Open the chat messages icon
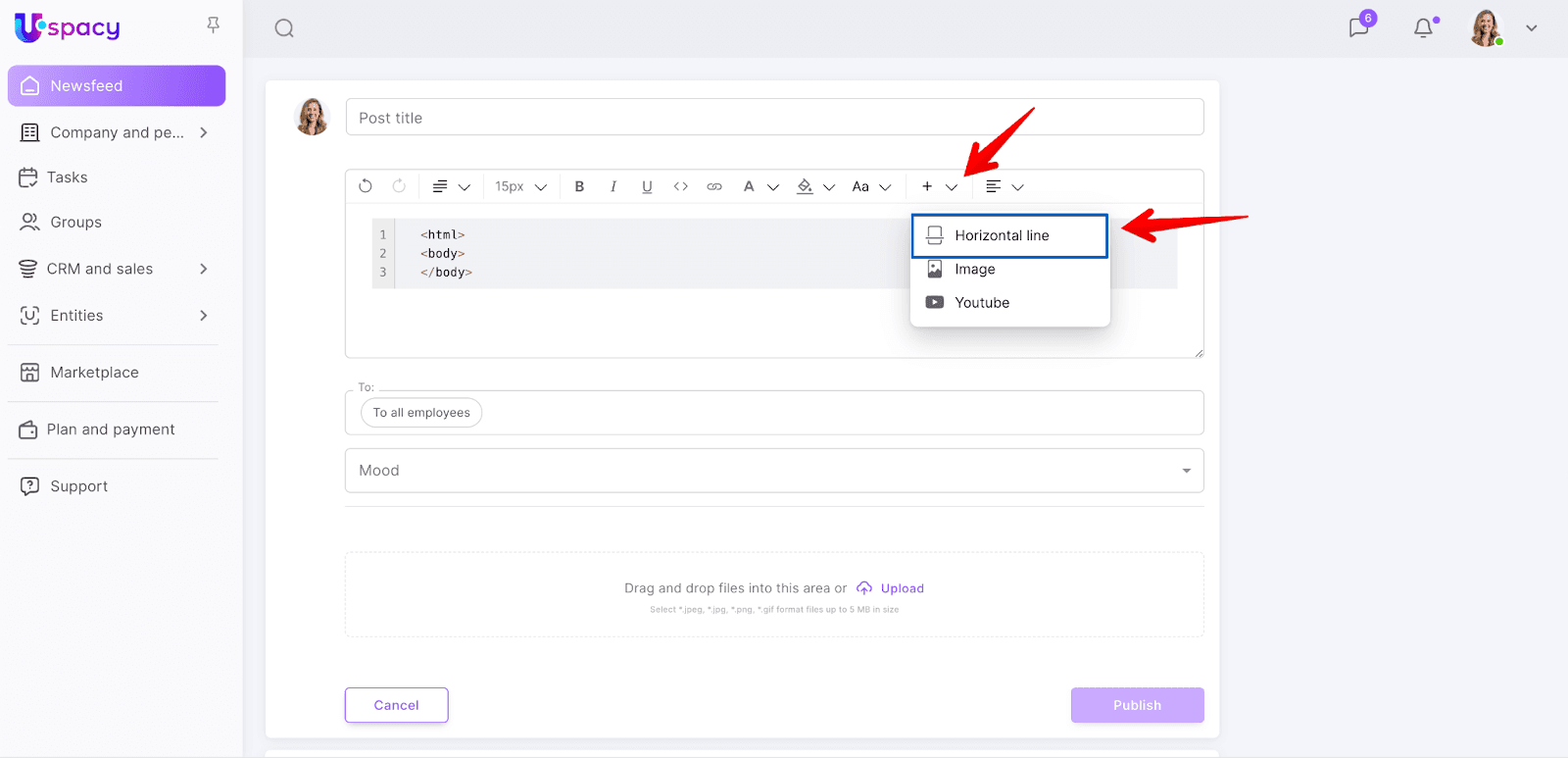This screenshot has width=1568, height=758. point(1359,27)
